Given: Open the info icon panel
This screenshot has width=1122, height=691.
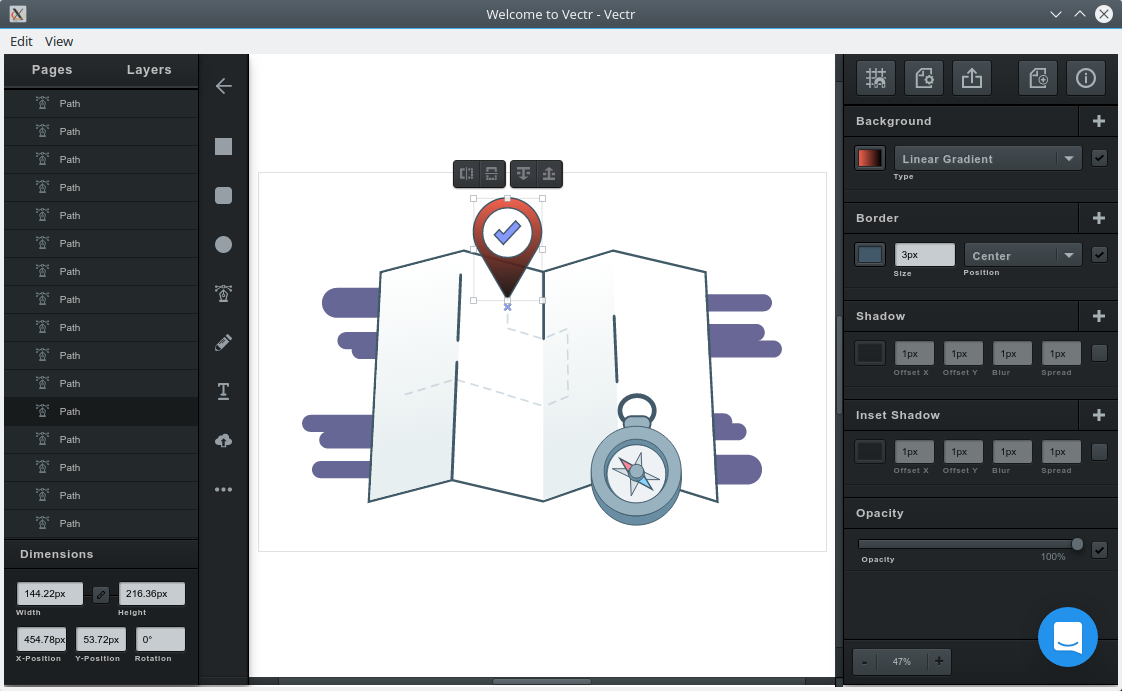Looking at the screenshot, I should [1086, 78].
